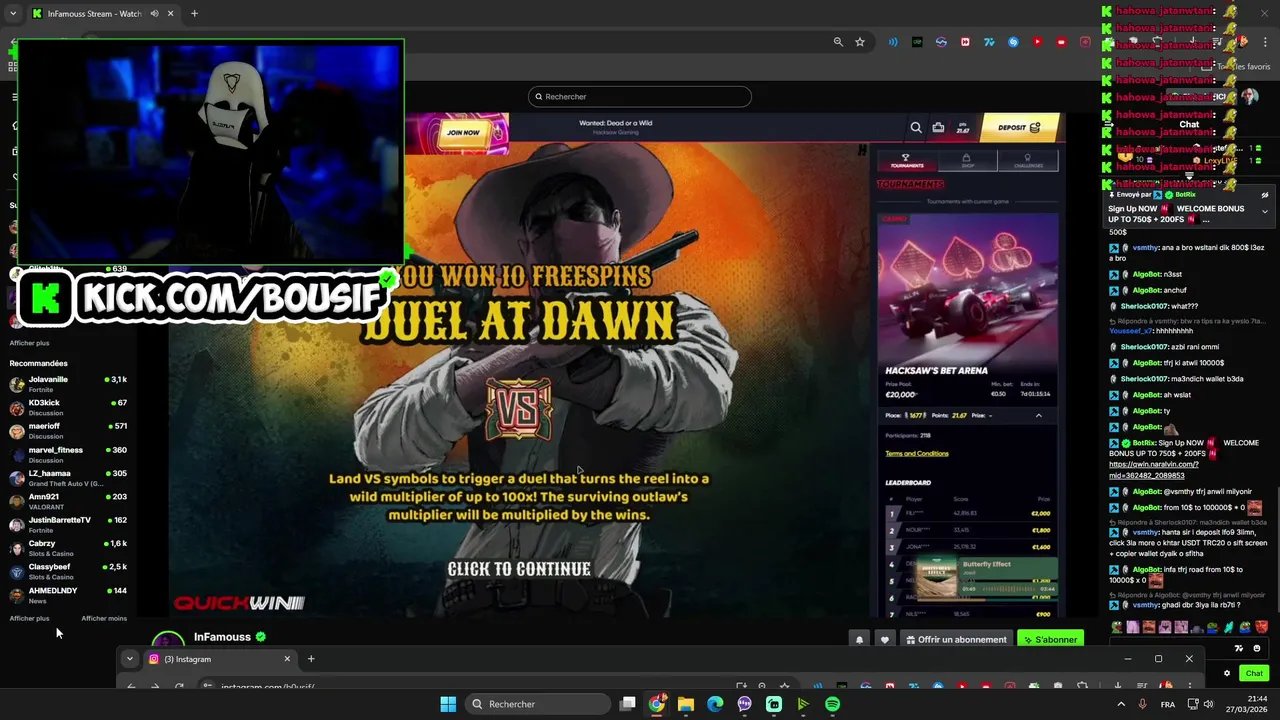Image resolution: width=1280 pixels, height=720 pixels.
Task: Click the green Chat send button
Action: [1254, 673]
